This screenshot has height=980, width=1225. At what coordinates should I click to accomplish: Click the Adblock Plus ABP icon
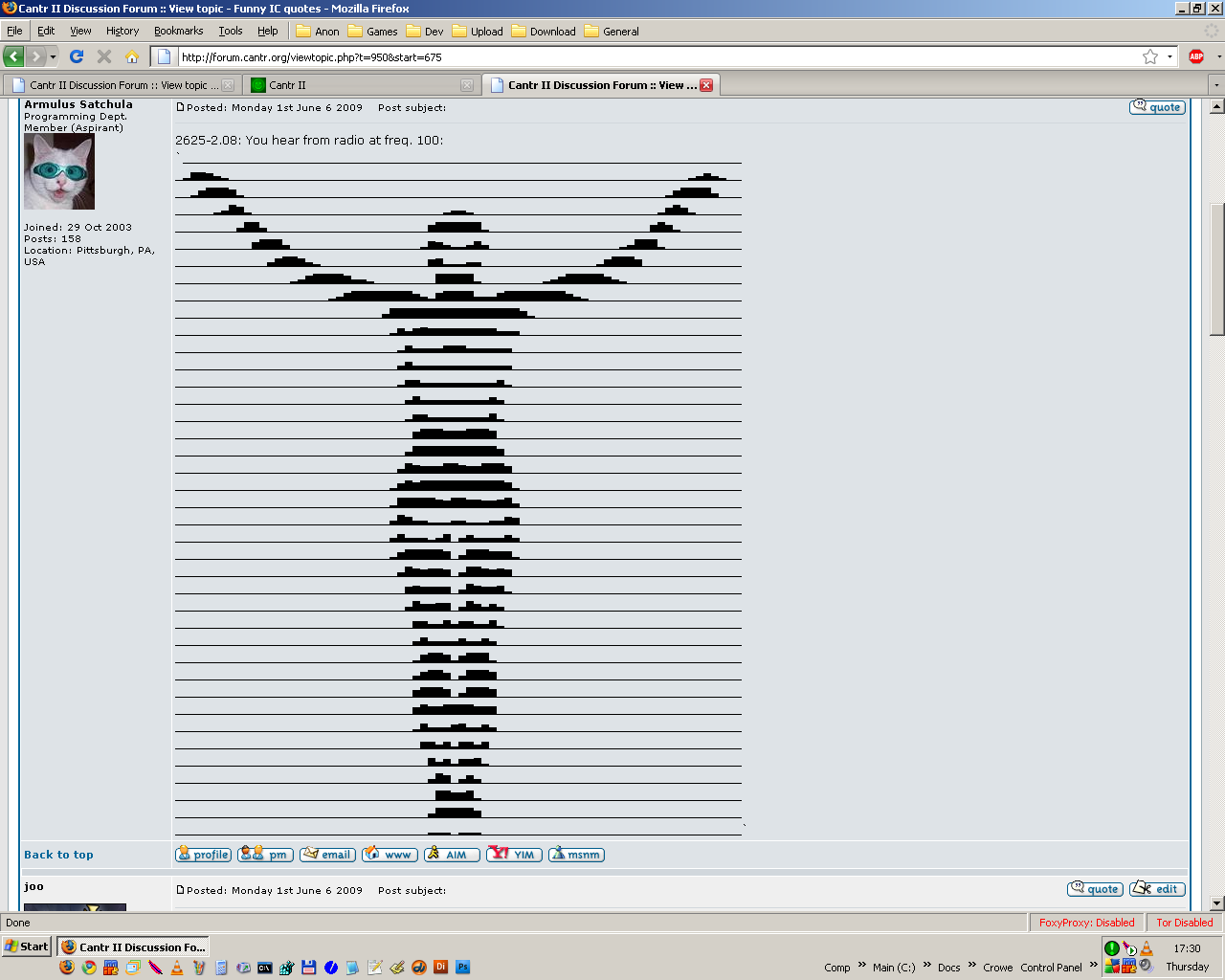click(x=1195, y=56)
